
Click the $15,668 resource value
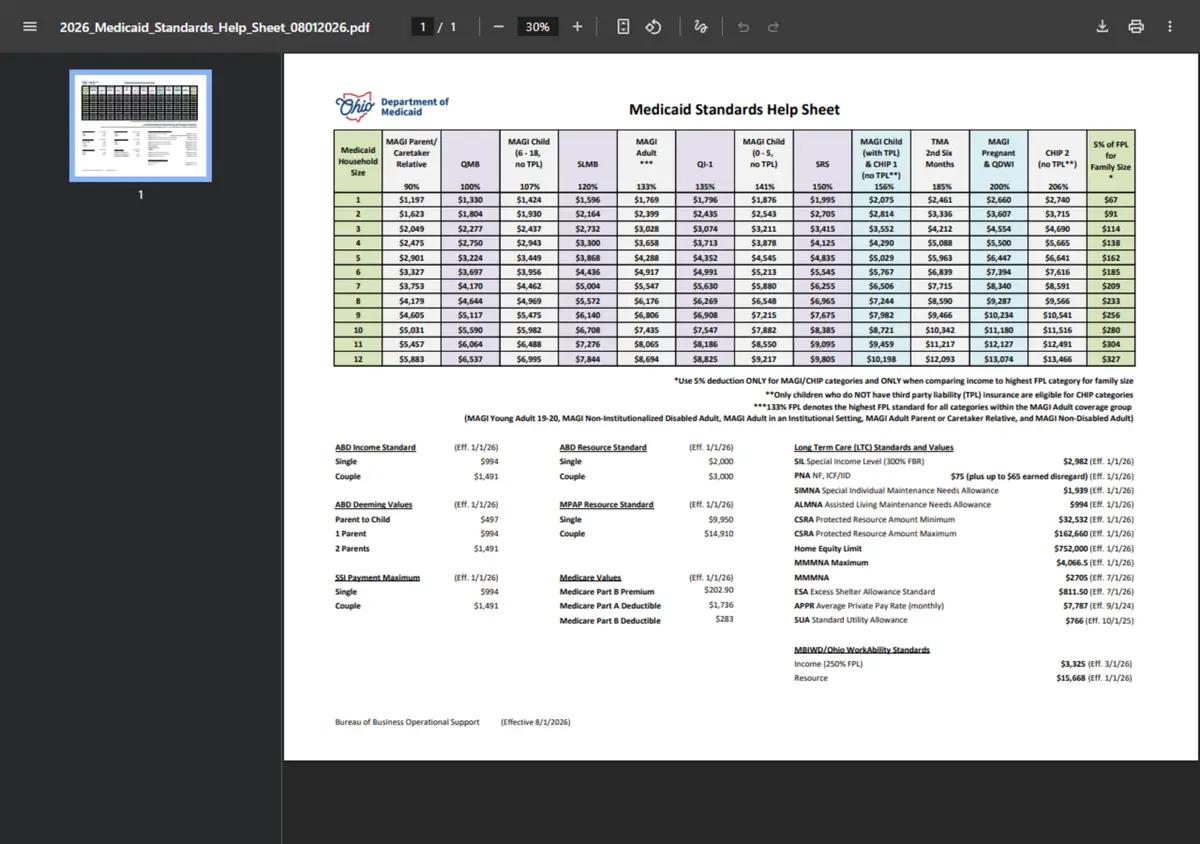coord(1073,678)
